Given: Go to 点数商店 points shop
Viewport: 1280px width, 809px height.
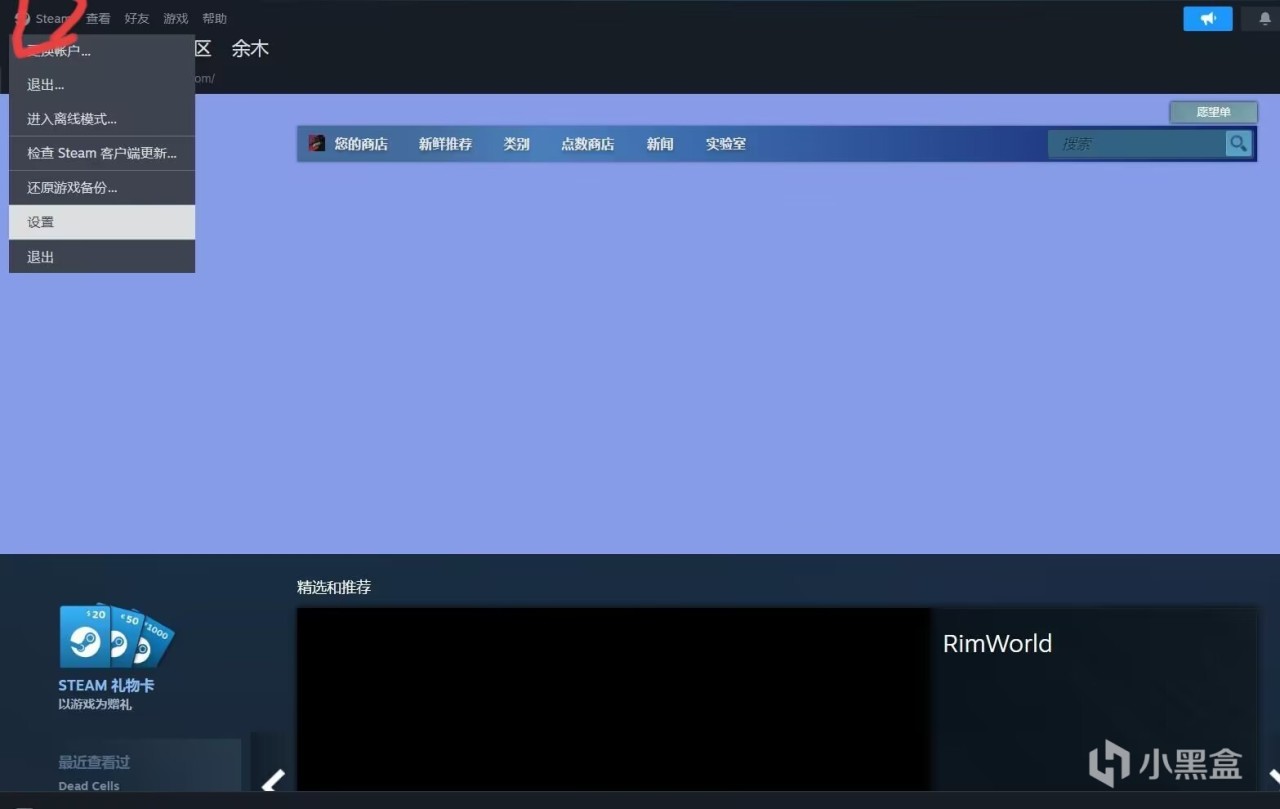Looking at the screenshot, I should point(588,144).
